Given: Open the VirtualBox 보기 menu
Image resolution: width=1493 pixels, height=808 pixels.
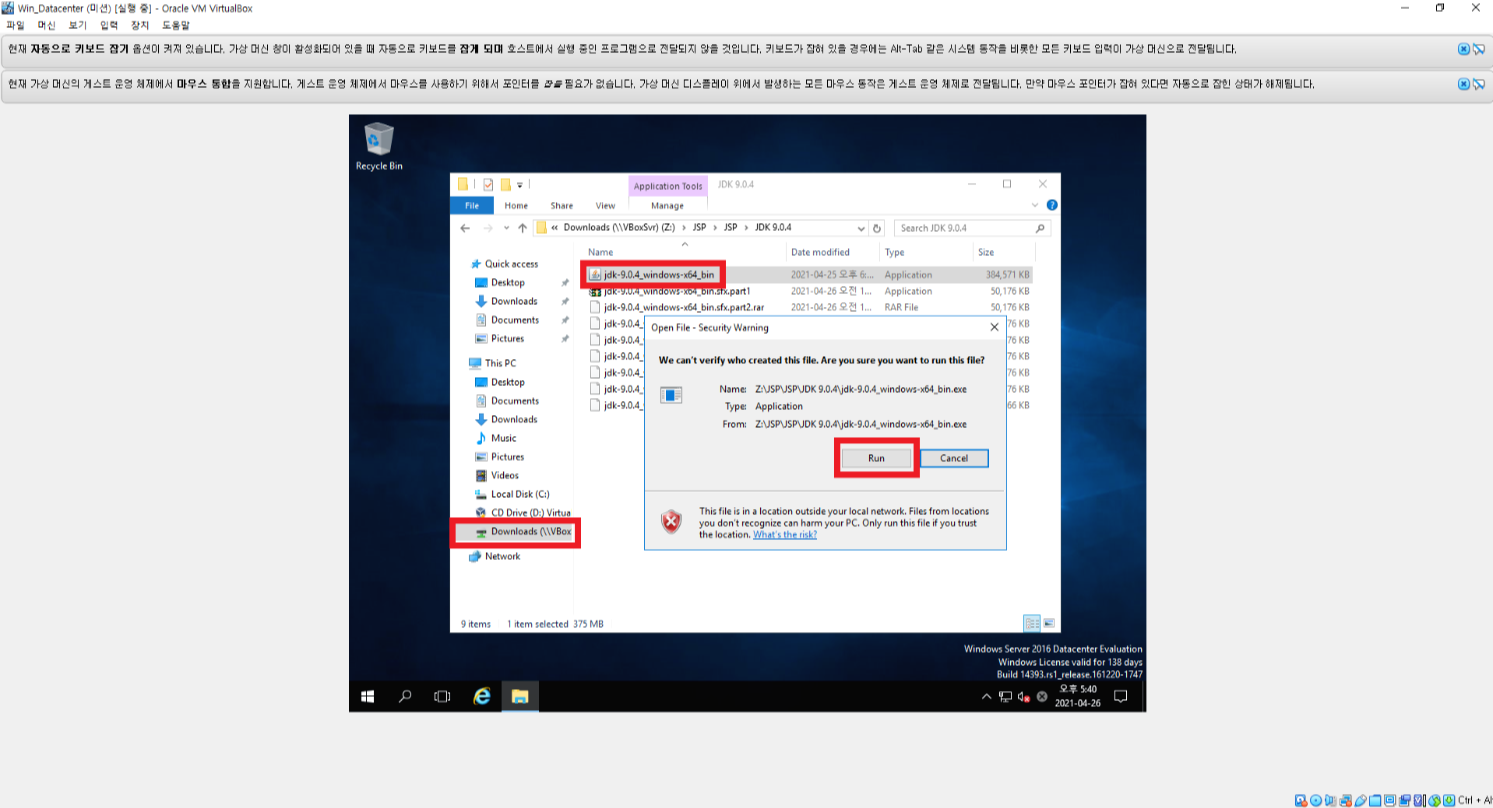Looking at the screenshot, I should 78,24.
